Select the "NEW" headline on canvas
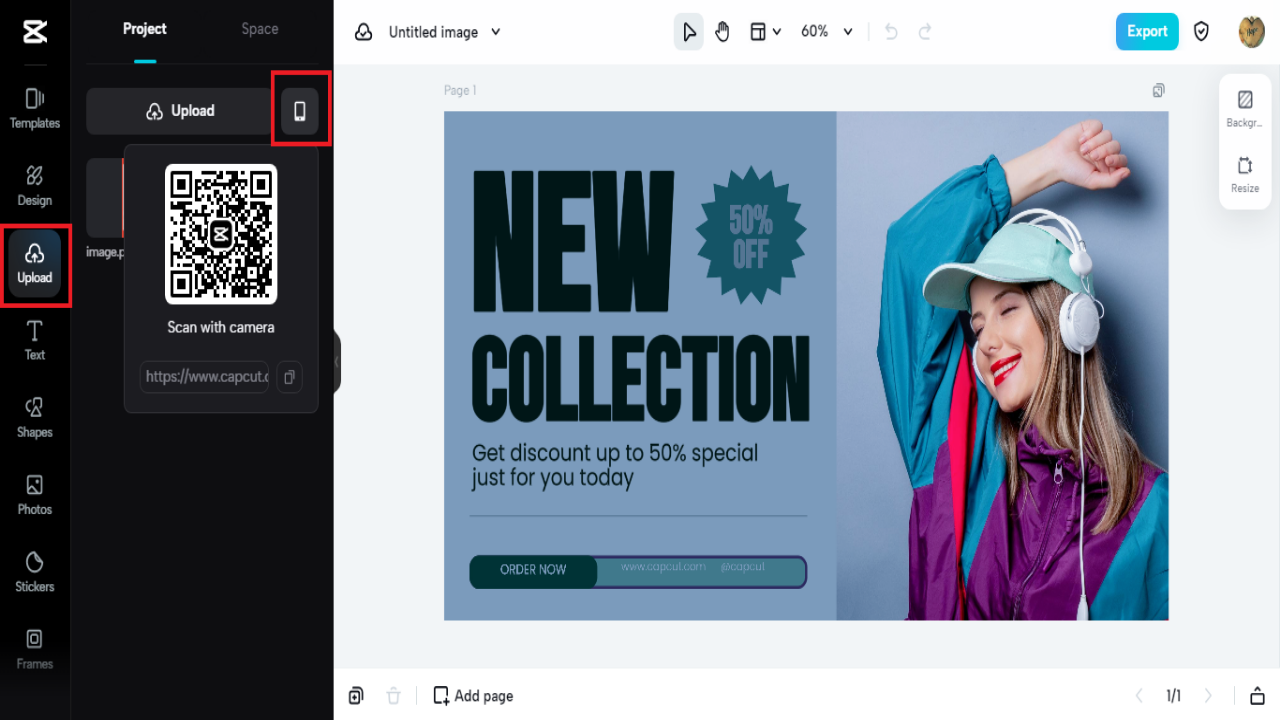This screenshot has height=720, width=1280. 574,242
